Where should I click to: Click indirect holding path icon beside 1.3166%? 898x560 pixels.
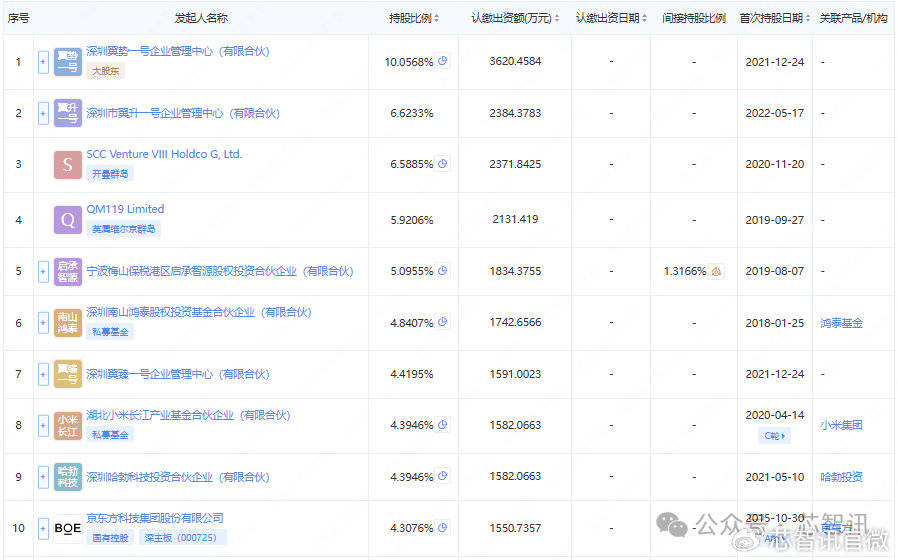point(716,271)
